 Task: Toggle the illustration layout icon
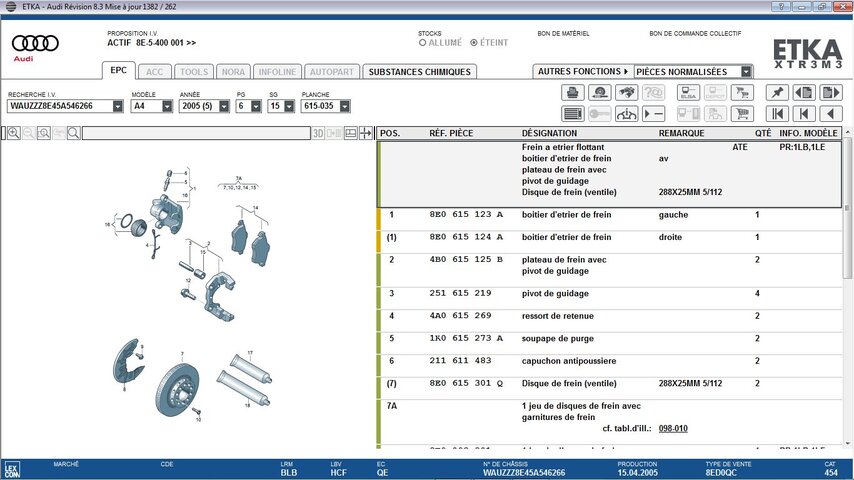point(351,133)
